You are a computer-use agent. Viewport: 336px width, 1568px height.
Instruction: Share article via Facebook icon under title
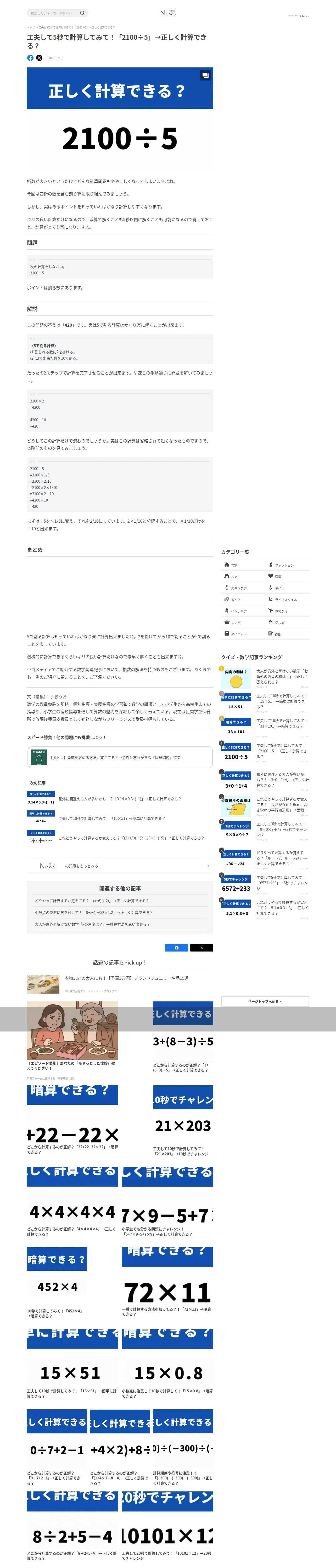tap(31, 58)
